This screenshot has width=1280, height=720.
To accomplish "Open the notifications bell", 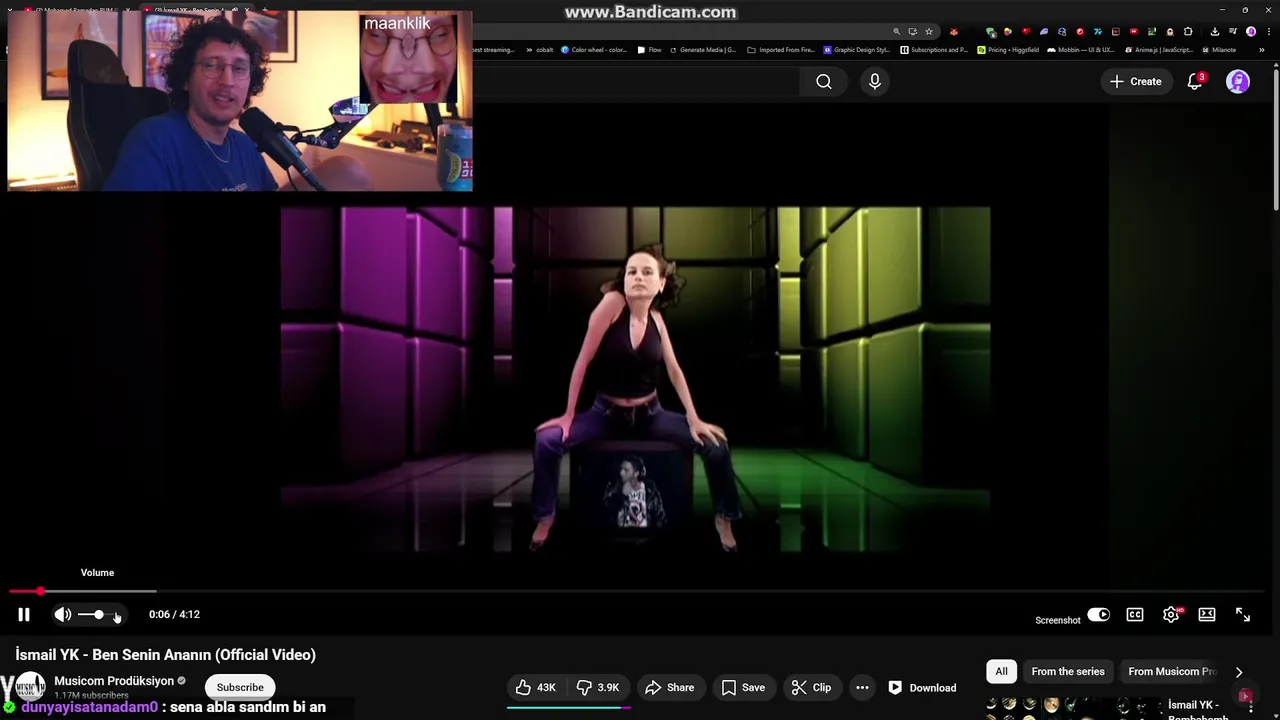I will pos(1195,82).
